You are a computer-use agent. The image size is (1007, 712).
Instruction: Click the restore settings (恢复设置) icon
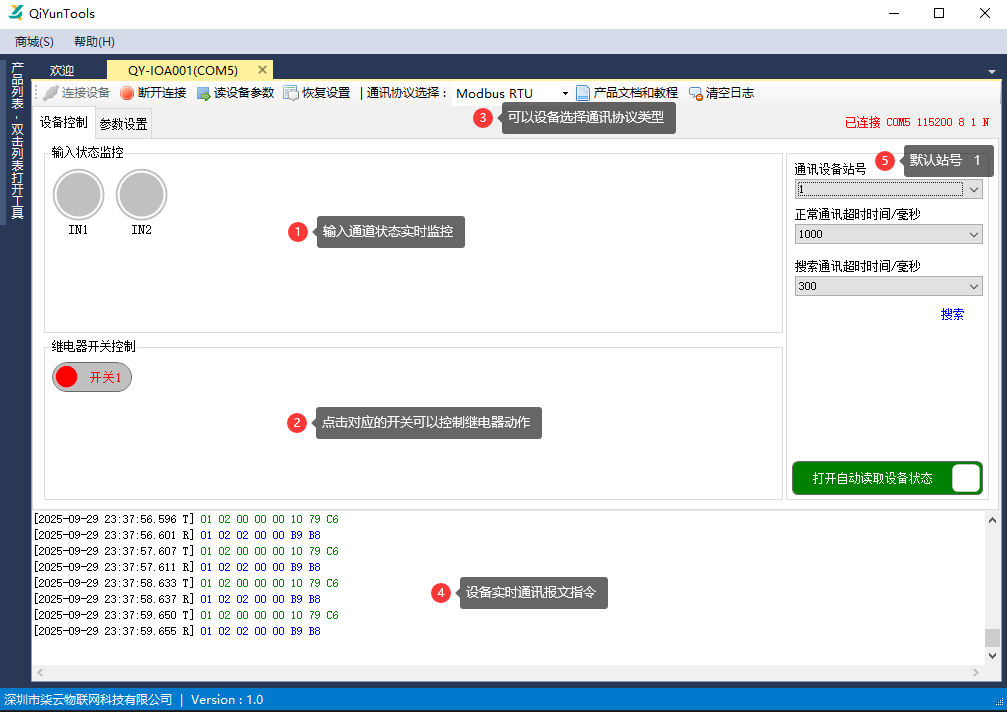291,93
